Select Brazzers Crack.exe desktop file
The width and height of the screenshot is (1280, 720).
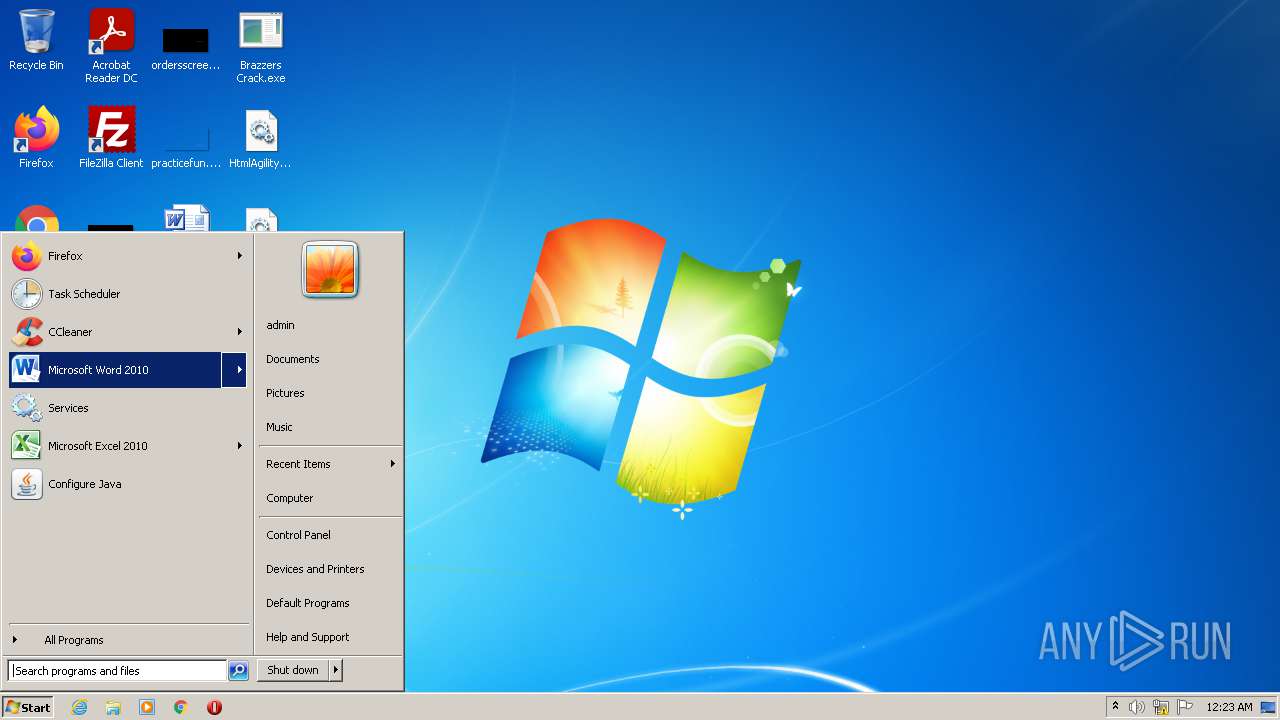point(261,47)
